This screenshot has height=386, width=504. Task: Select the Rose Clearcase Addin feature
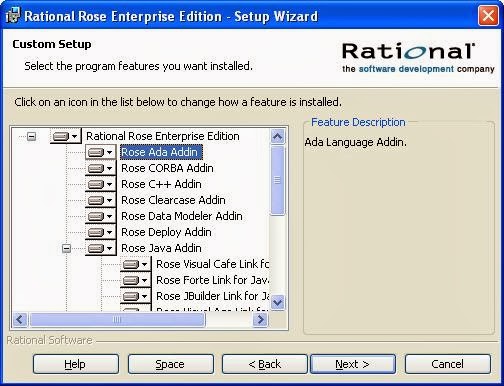(173, 200)
